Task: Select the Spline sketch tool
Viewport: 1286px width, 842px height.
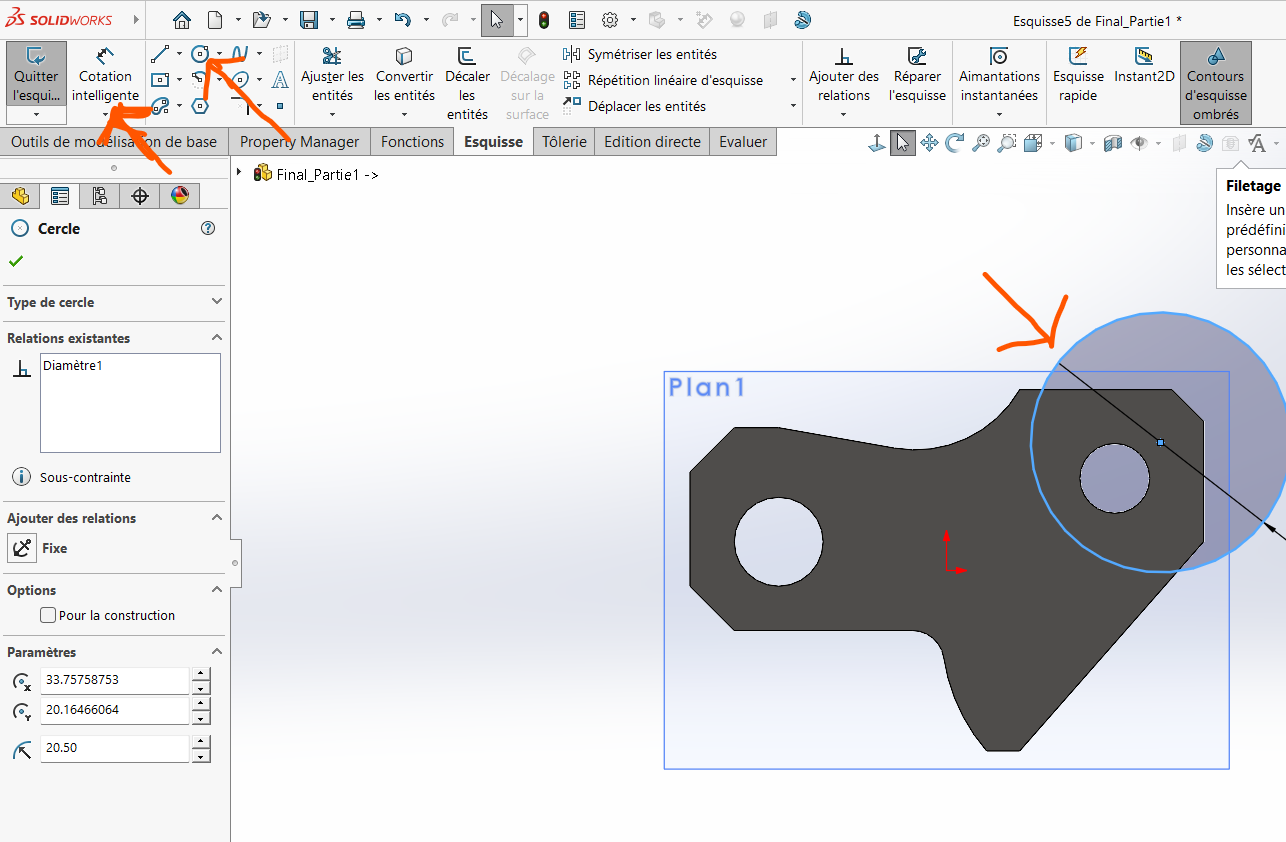Action: [x=240, y=54]
